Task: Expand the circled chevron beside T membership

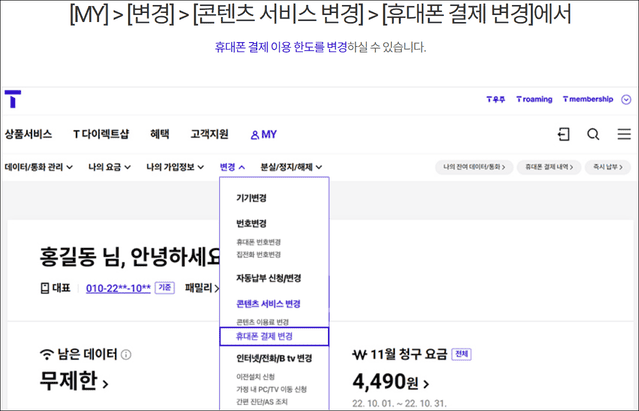Action: pyautogui.click(x=626, y=99)
